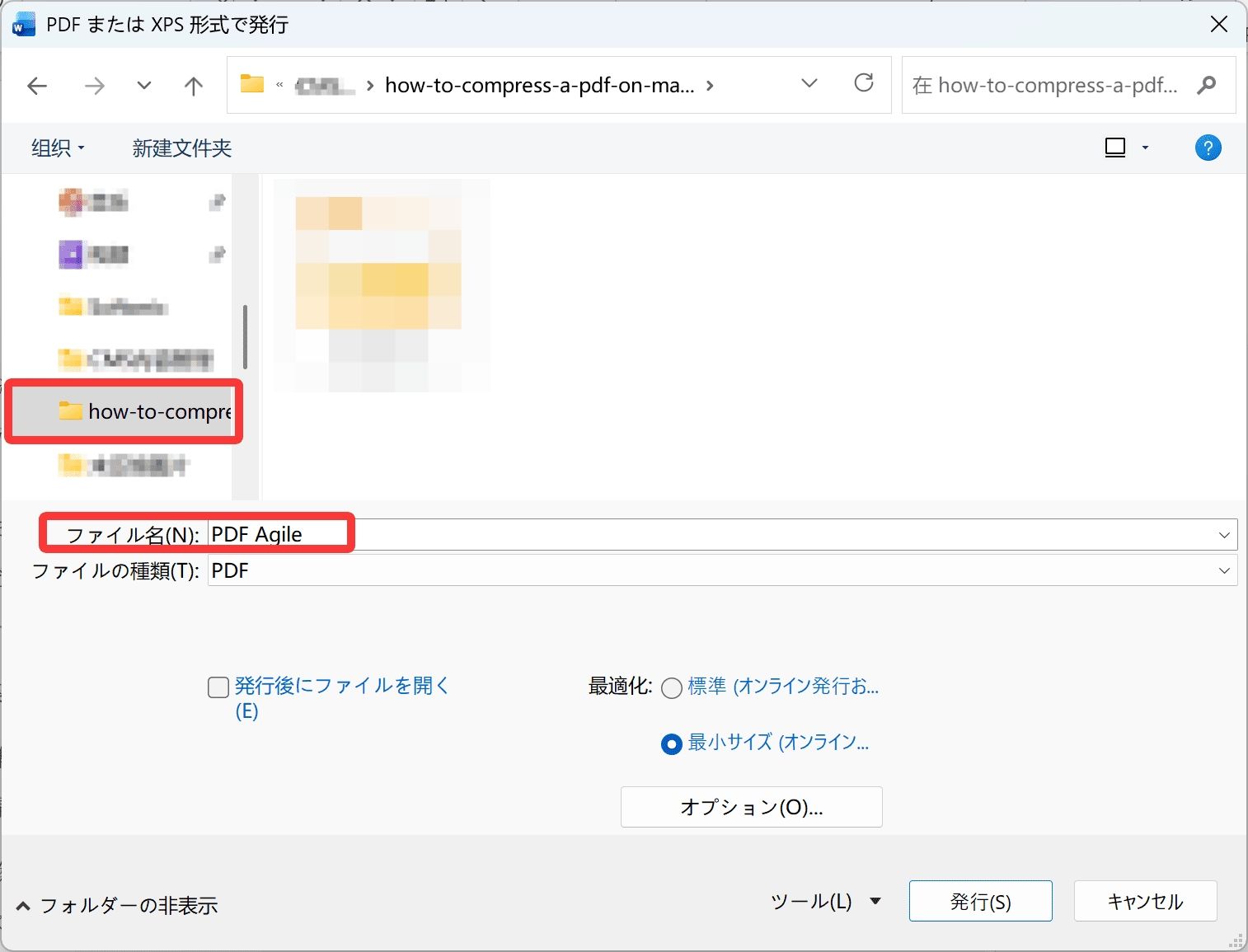Open オプション(O) settings
The image size is (1248, 952).
[x=750, y=807]
